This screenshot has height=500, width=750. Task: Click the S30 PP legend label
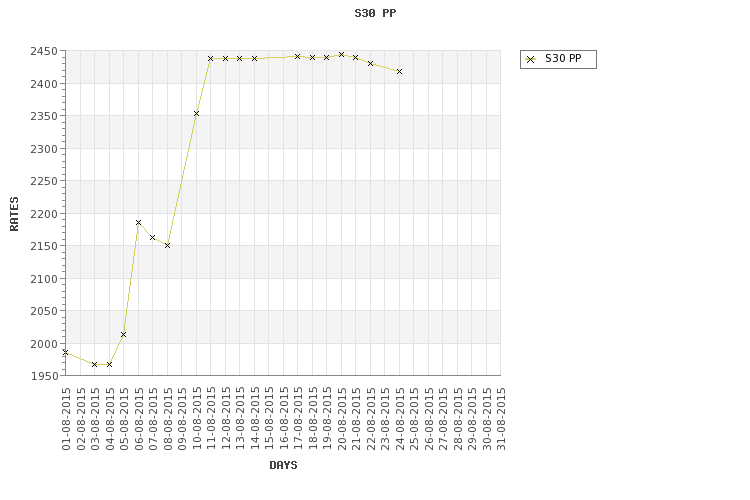(x=563, y=59)
